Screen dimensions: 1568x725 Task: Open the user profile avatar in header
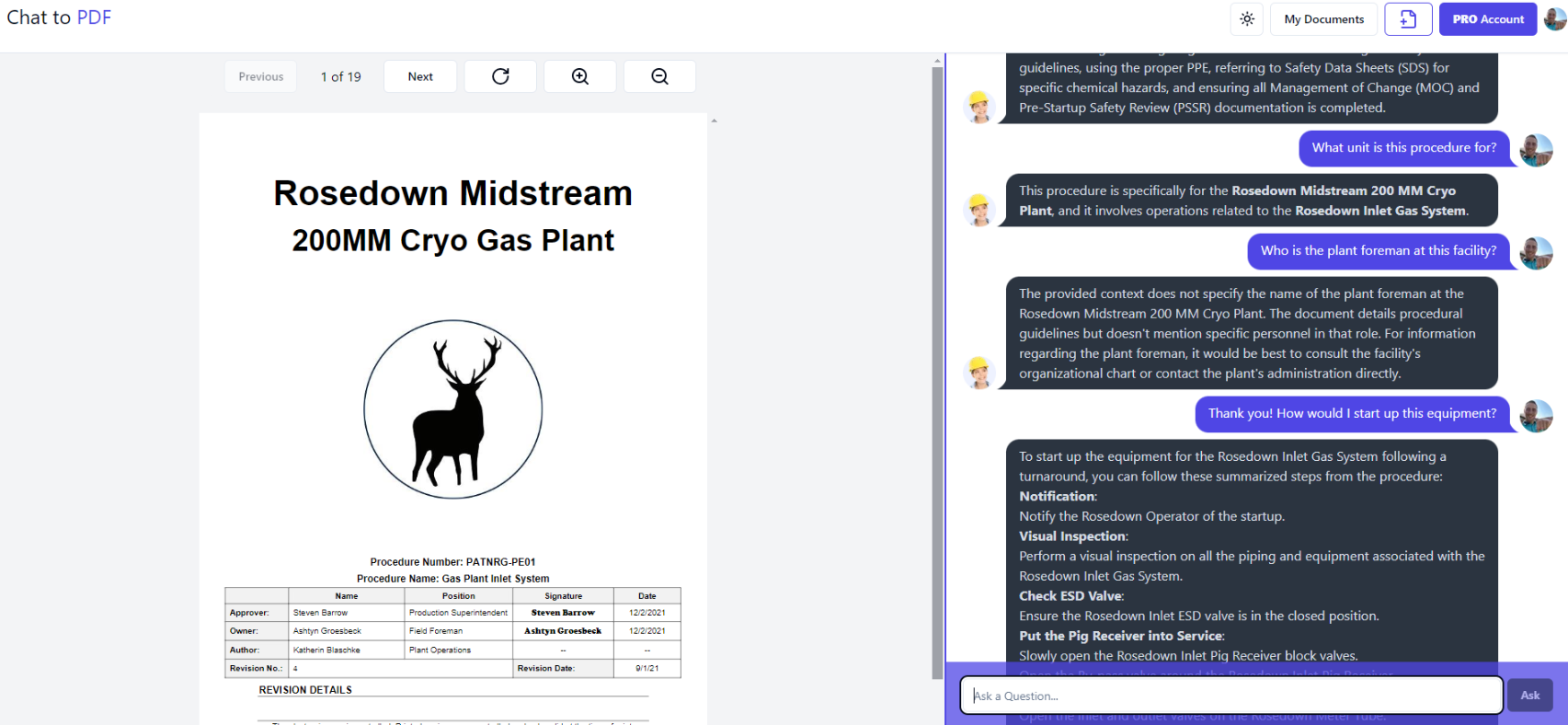click(1554, 18)
